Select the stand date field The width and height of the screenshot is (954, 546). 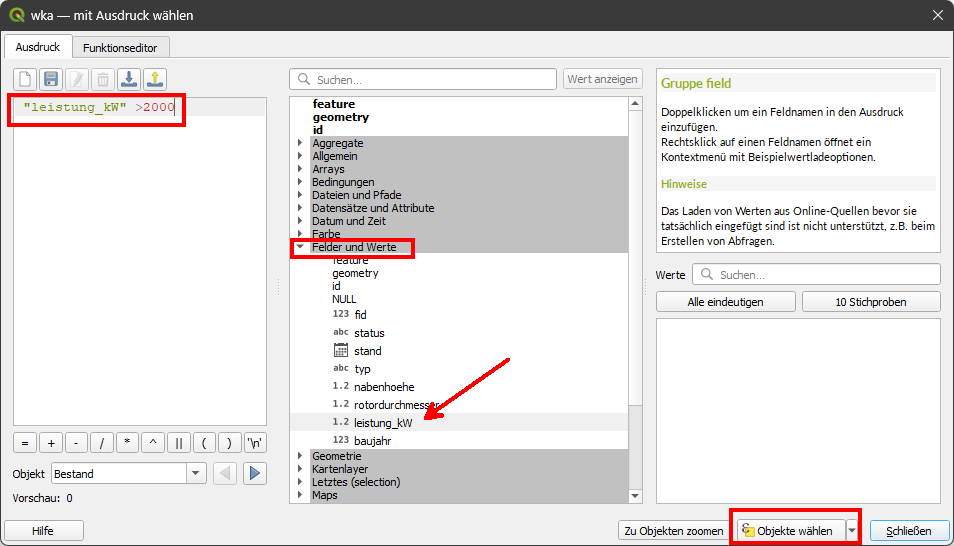click(x=367, y=351)
